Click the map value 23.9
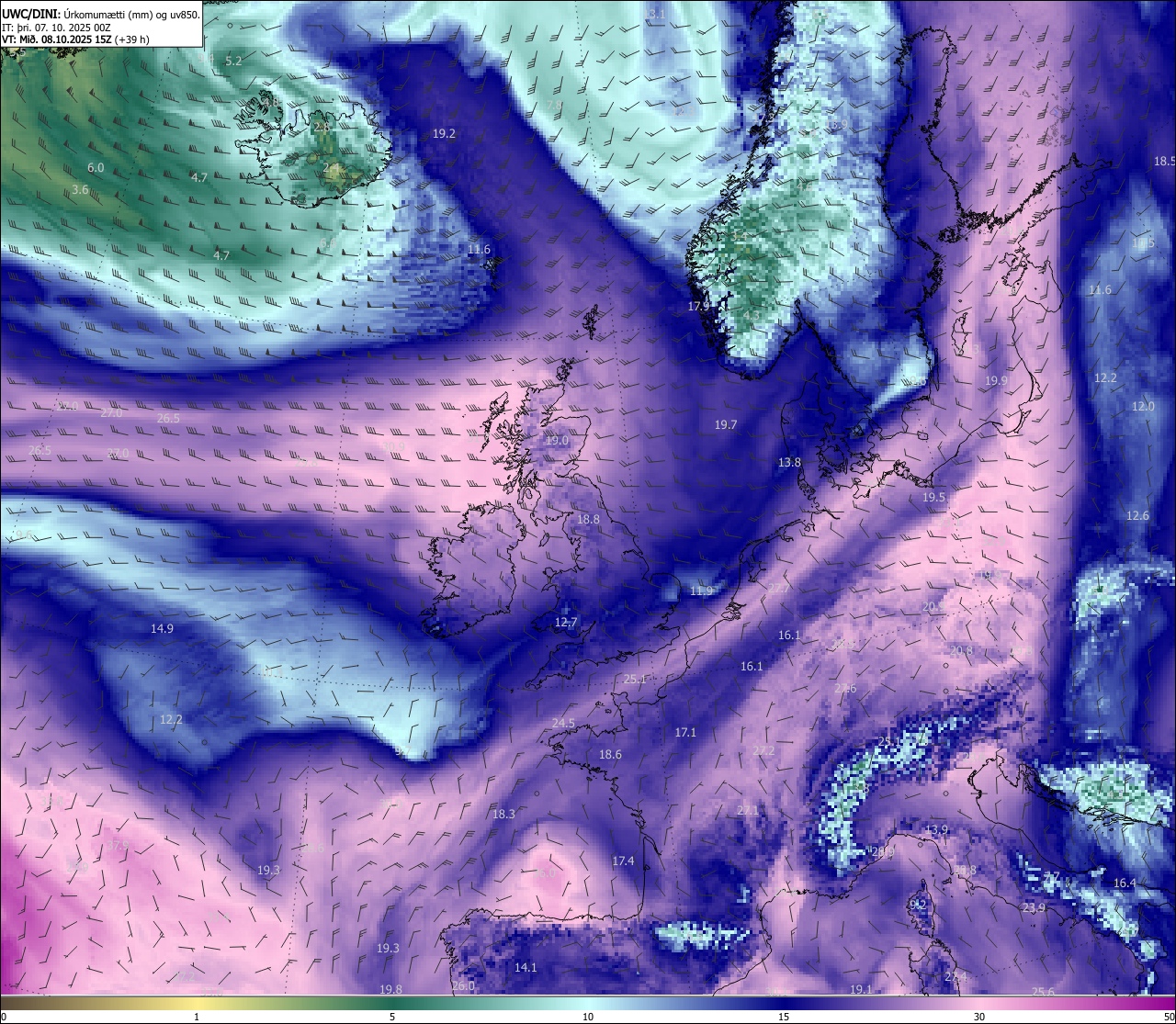 coord(1034,907)
